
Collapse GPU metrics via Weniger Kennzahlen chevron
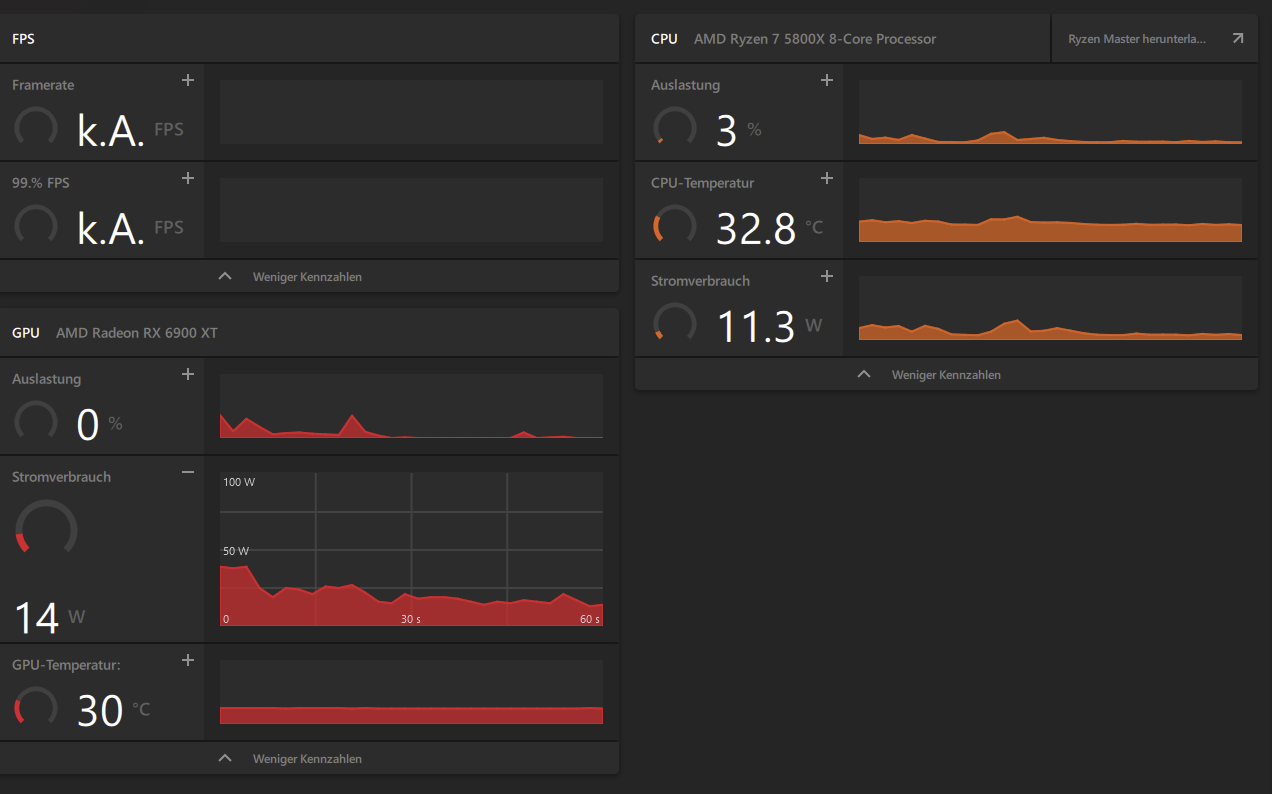(225, 758)
